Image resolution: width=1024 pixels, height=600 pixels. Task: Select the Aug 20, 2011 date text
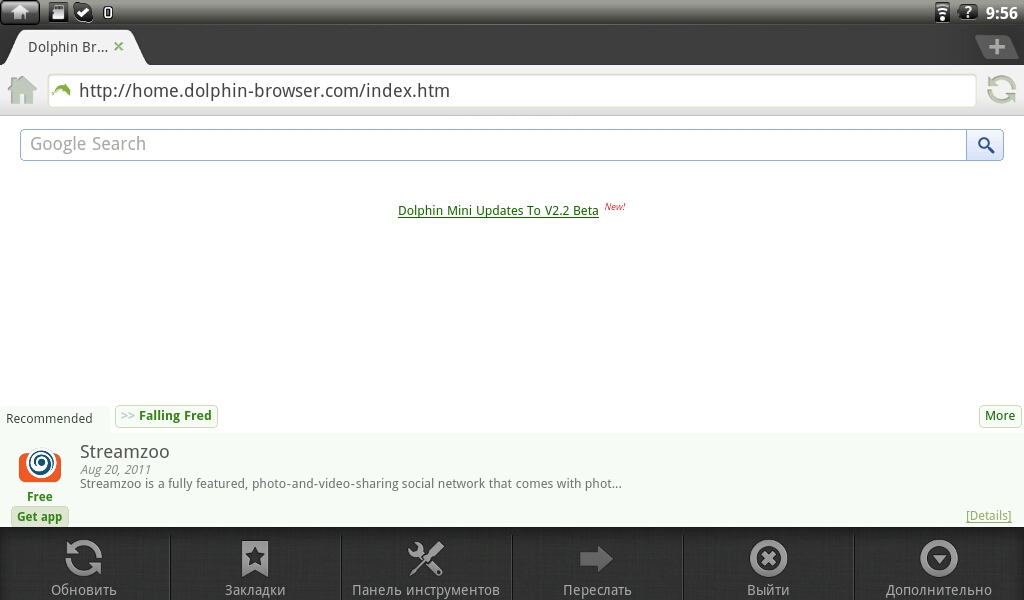click(x=116, y=469)
